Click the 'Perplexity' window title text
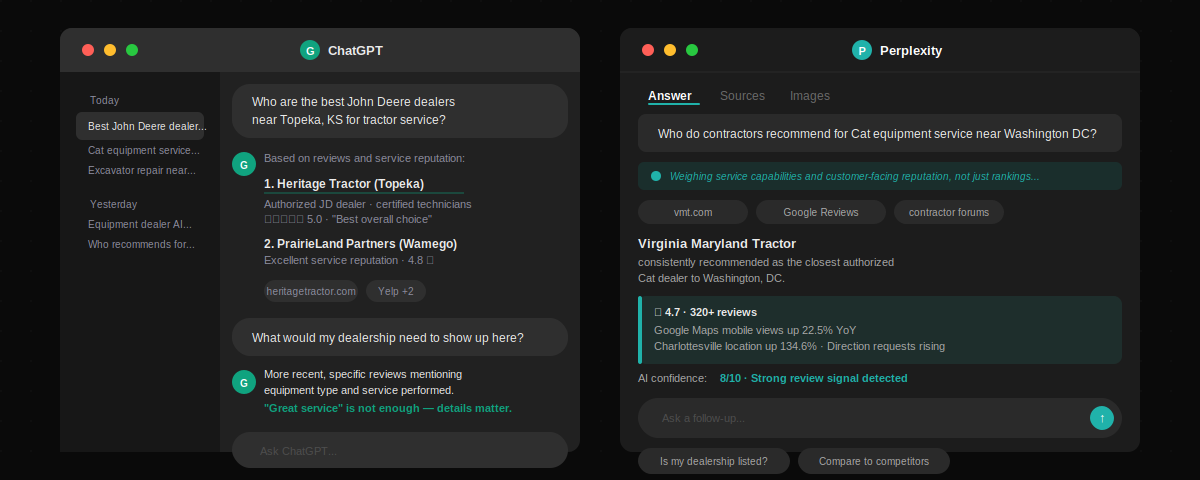Image resolution: width=1200 pixels, height=480 pixels. pyautogui.click(x=911, y=50)
